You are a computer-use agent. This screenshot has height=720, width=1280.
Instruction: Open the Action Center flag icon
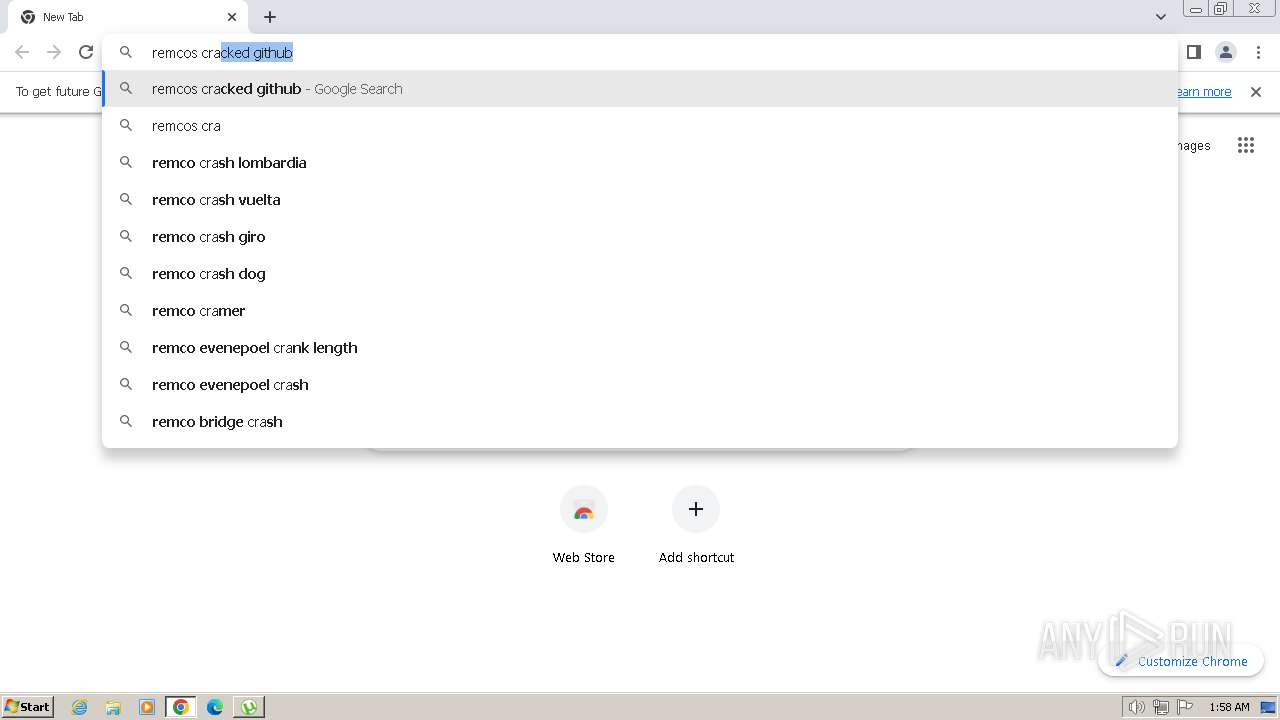1185,707
